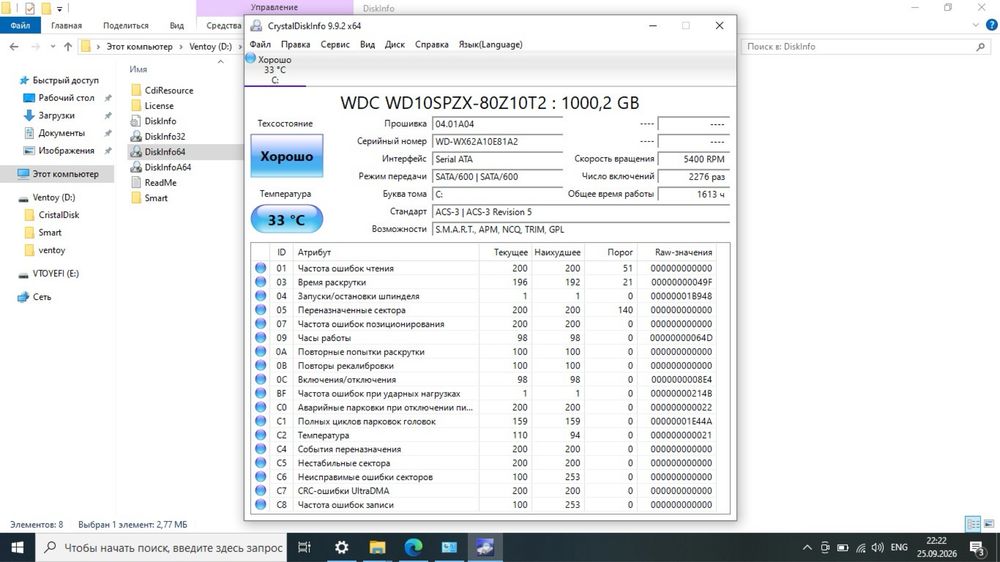The width and height of the screenshot is (1000, 562).
Task: Open Загрузки in quick access
Action: tap(56, 115)
